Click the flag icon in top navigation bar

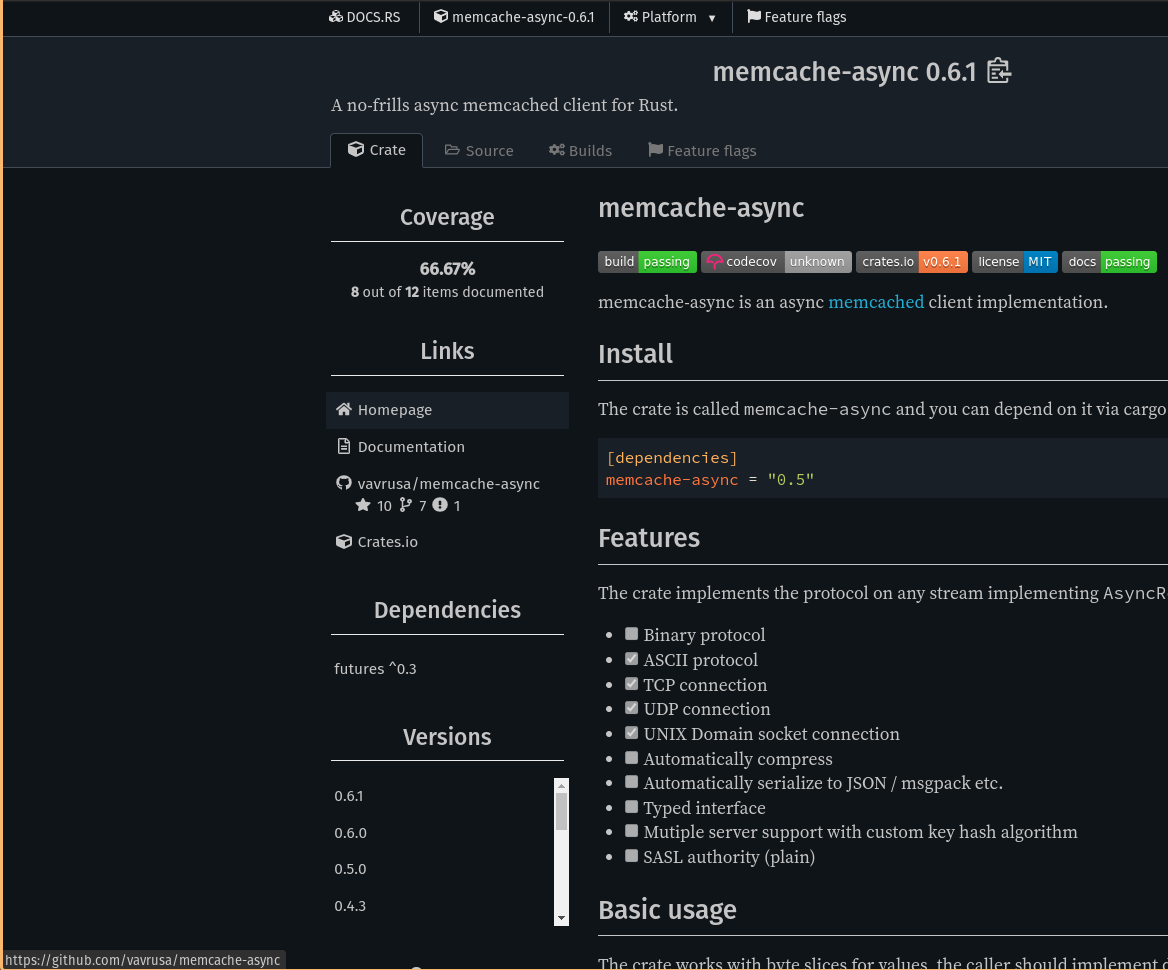(x=754, y=16)
